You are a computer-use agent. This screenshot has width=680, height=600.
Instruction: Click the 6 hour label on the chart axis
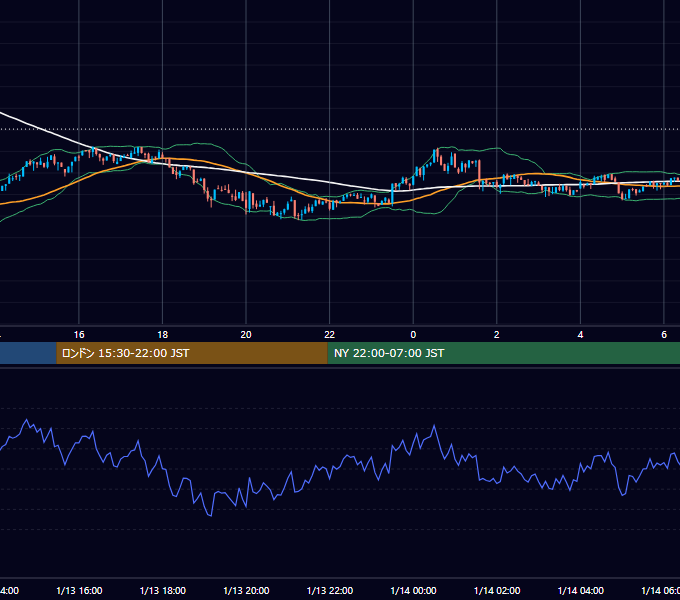tap(664, 335)
